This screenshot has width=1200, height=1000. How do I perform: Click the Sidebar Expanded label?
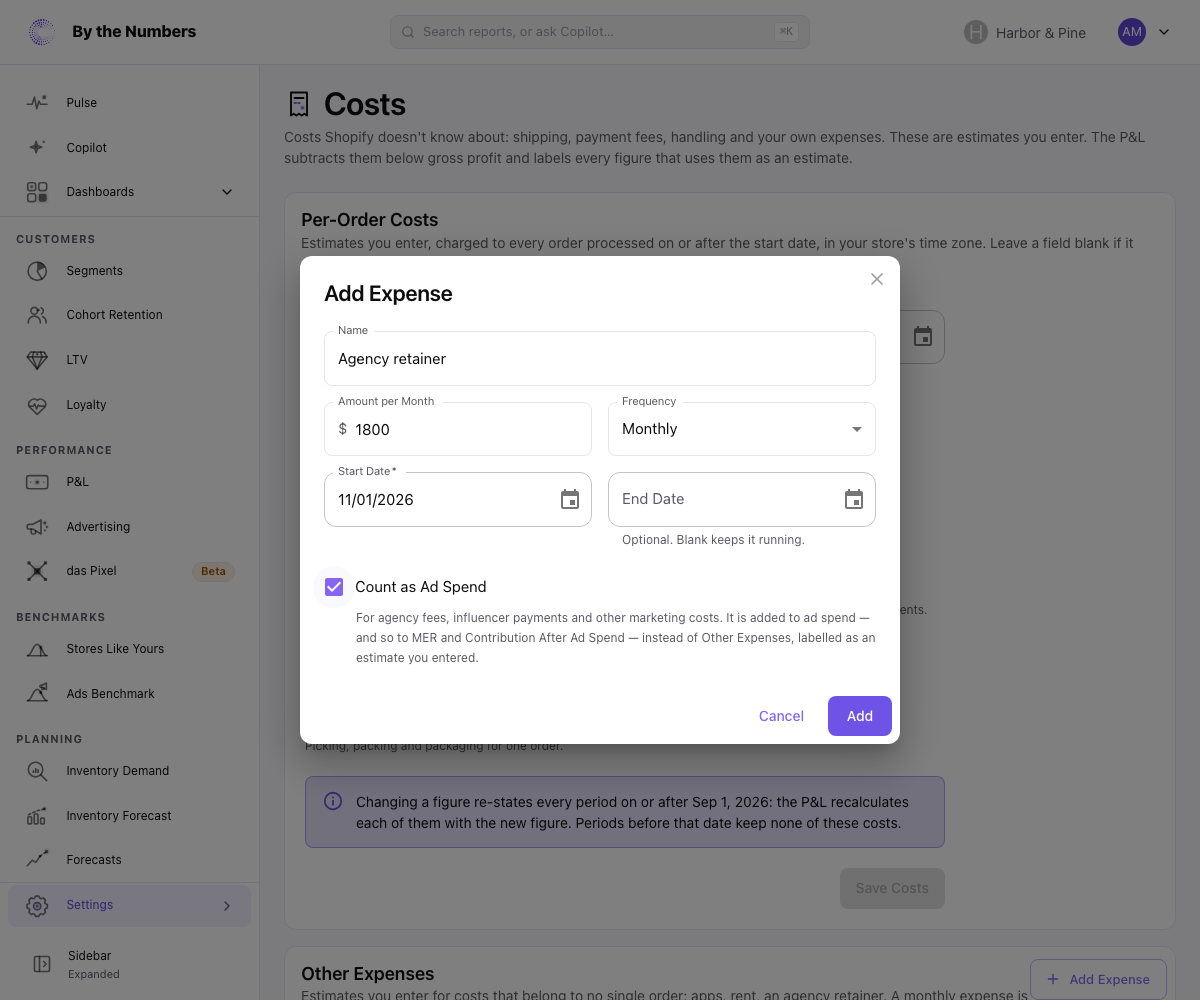coord(94,964)
